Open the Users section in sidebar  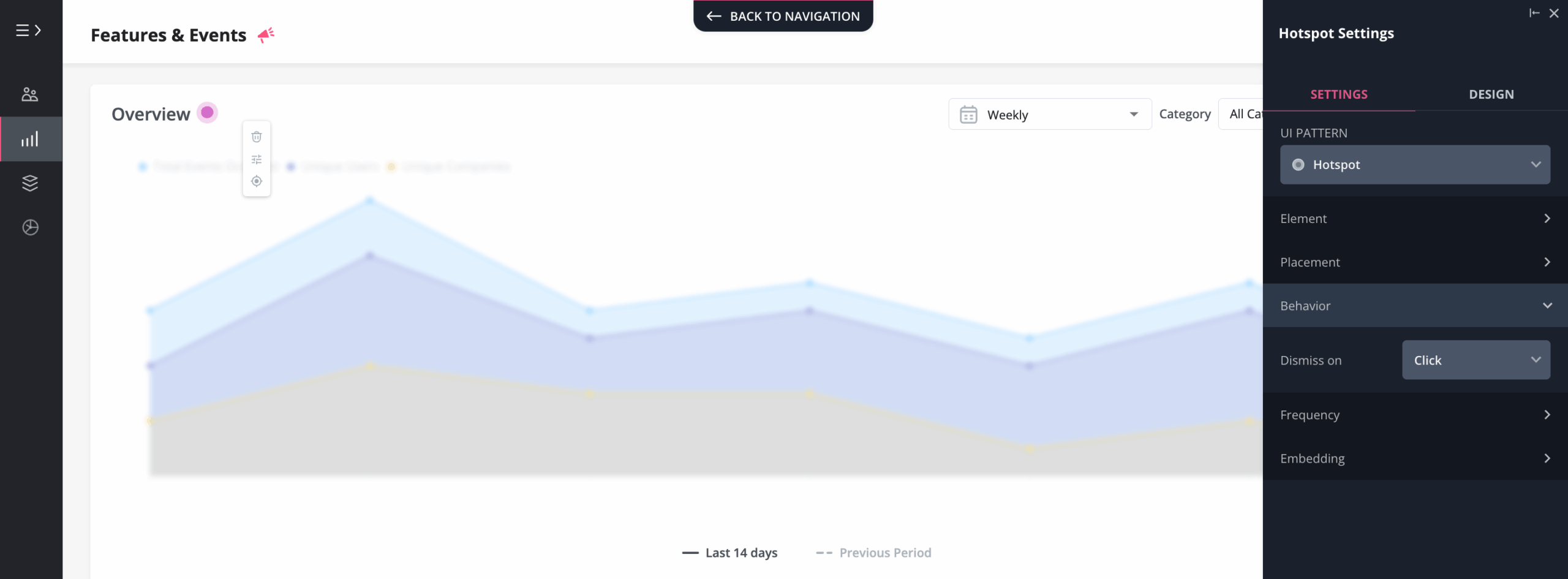coord(30,94)
